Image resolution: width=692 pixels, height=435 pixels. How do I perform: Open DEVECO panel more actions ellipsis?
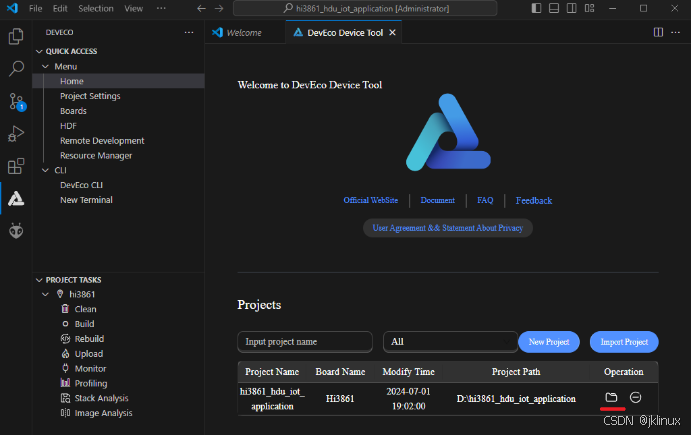click(189, 32)
